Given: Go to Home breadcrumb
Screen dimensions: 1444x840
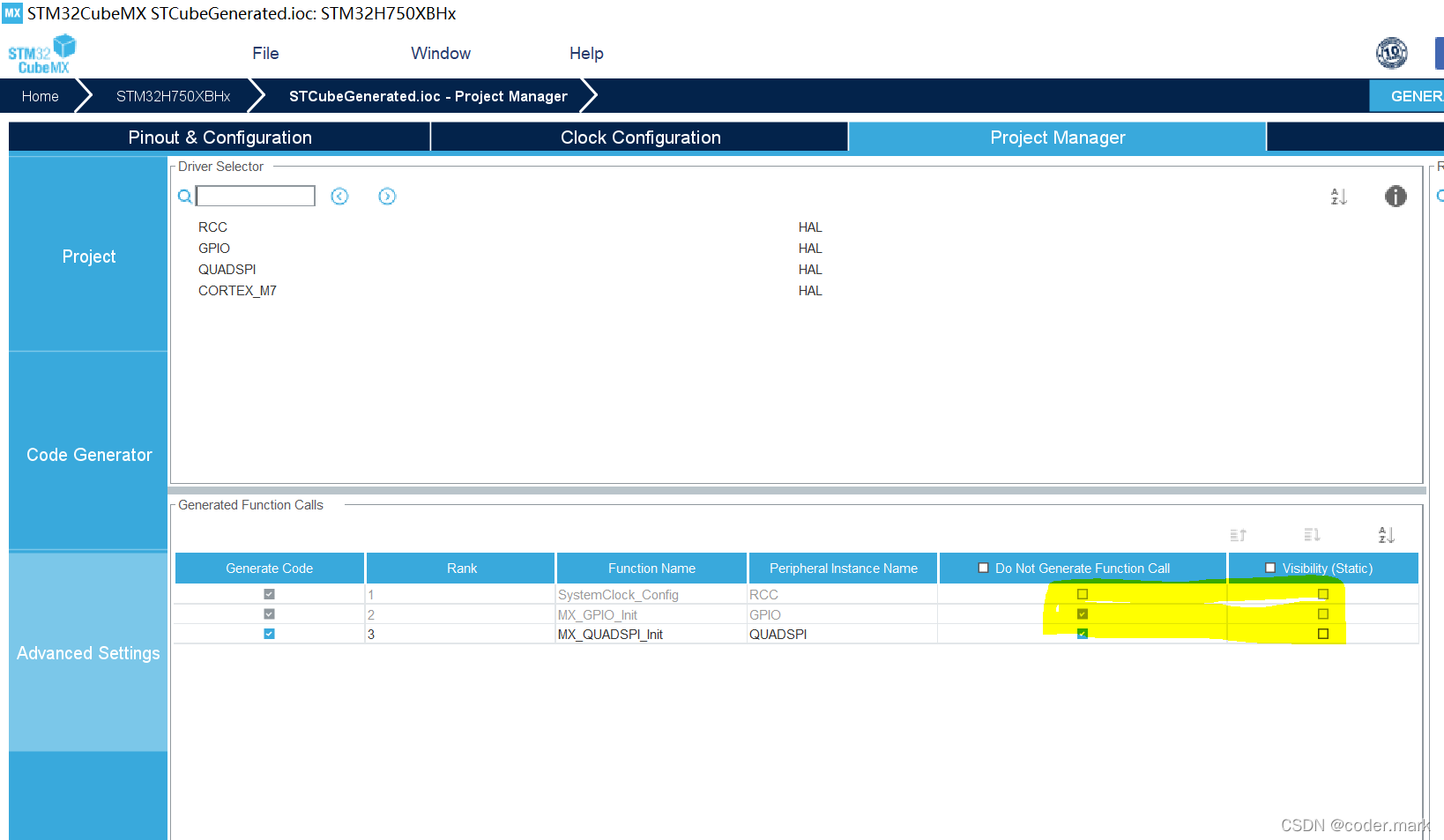Looking at the screenshot, I should [x=41, y=96].
